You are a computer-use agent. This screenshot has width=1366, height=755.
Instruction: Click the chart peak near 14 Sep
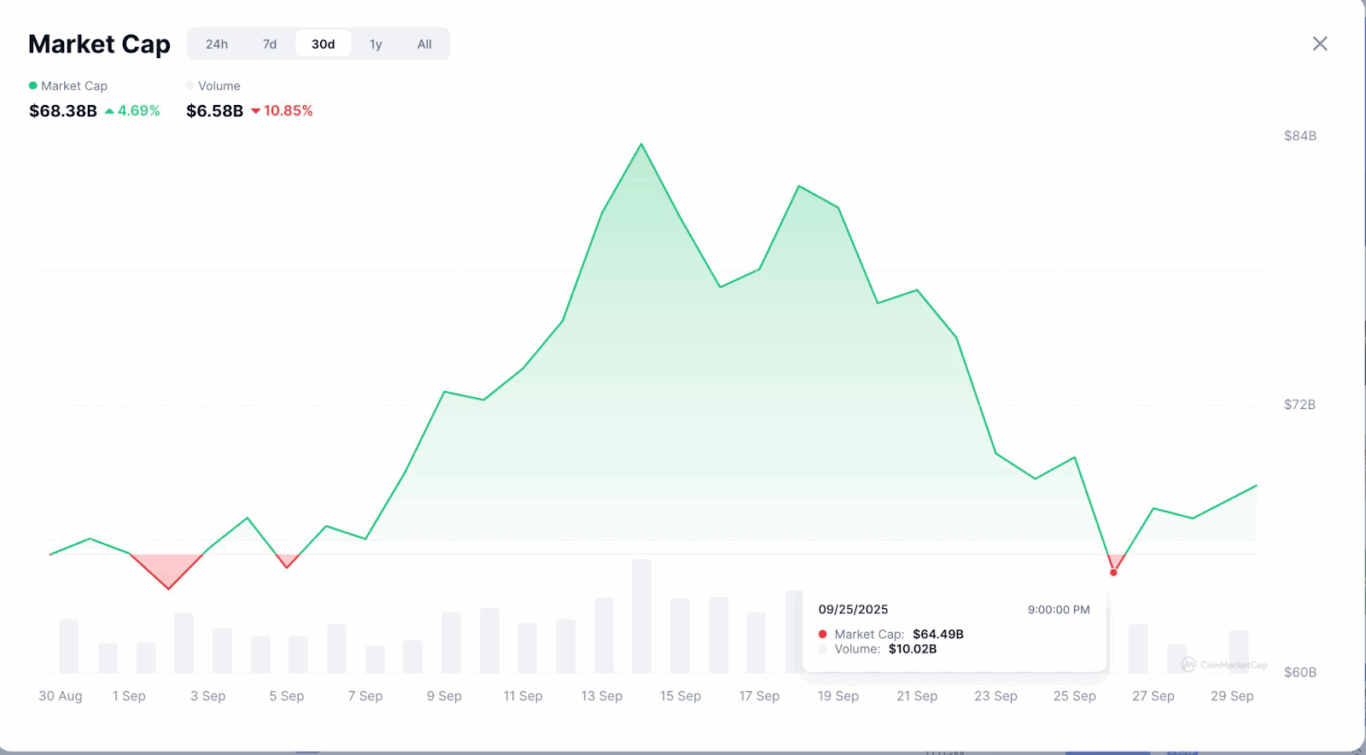pyautogui.click(x=641, y=144)
